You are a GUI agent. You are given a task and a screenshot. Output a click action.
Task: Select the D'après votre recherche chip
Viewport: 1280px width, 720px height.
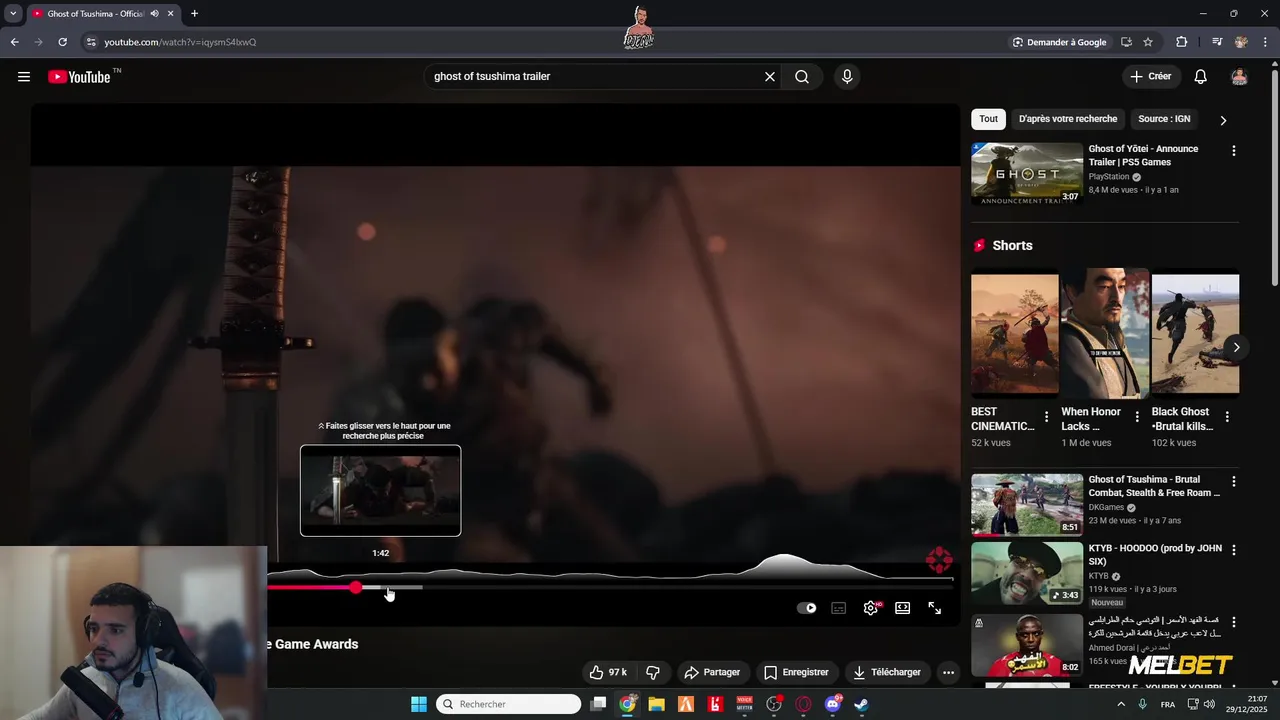click(1068, 119)
